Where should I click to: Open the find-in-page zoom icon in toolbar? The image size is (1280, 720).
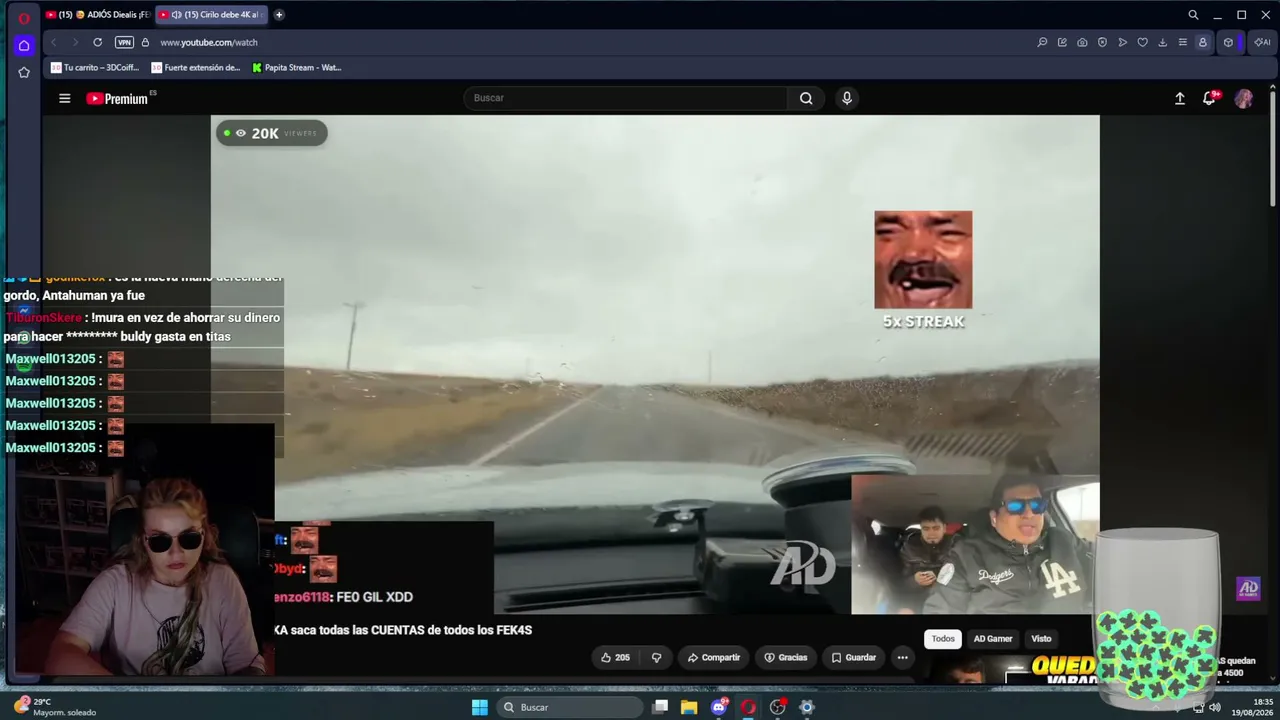tap(1042, 42)
